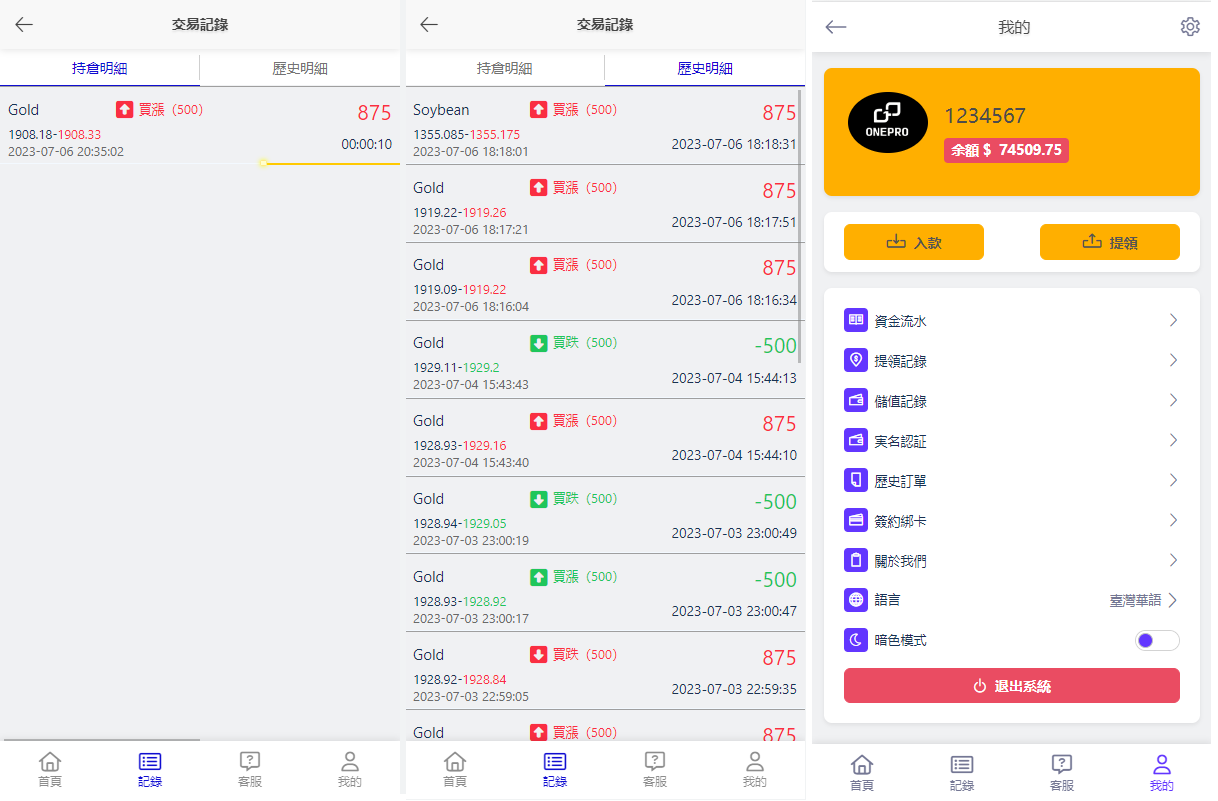Open the 我的 profile icon in bottom navigation
This screenshot has height=801, width=1218.
(1160, 768)
